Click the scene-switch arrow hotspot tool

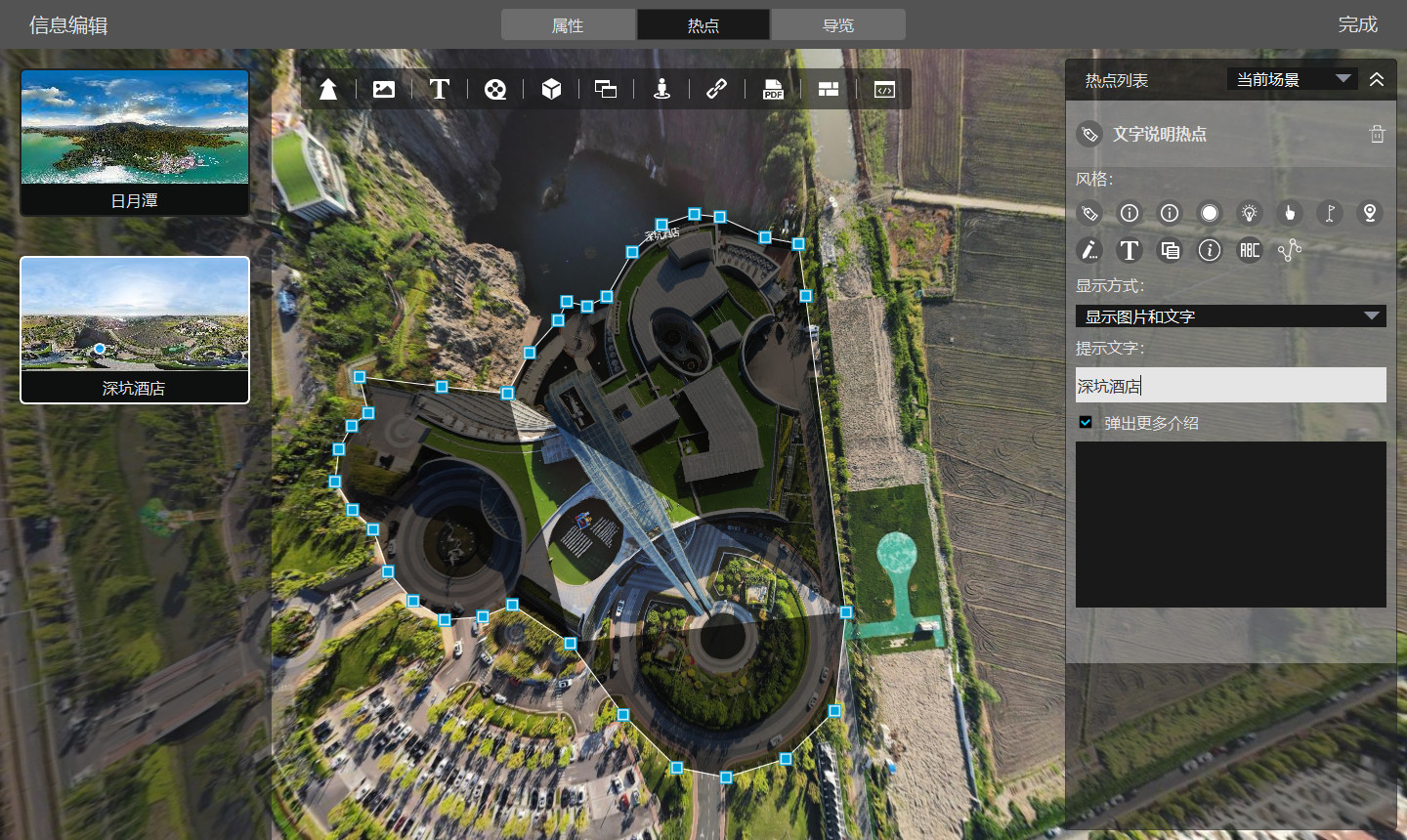pyautogui.click(x=328, y=90)
